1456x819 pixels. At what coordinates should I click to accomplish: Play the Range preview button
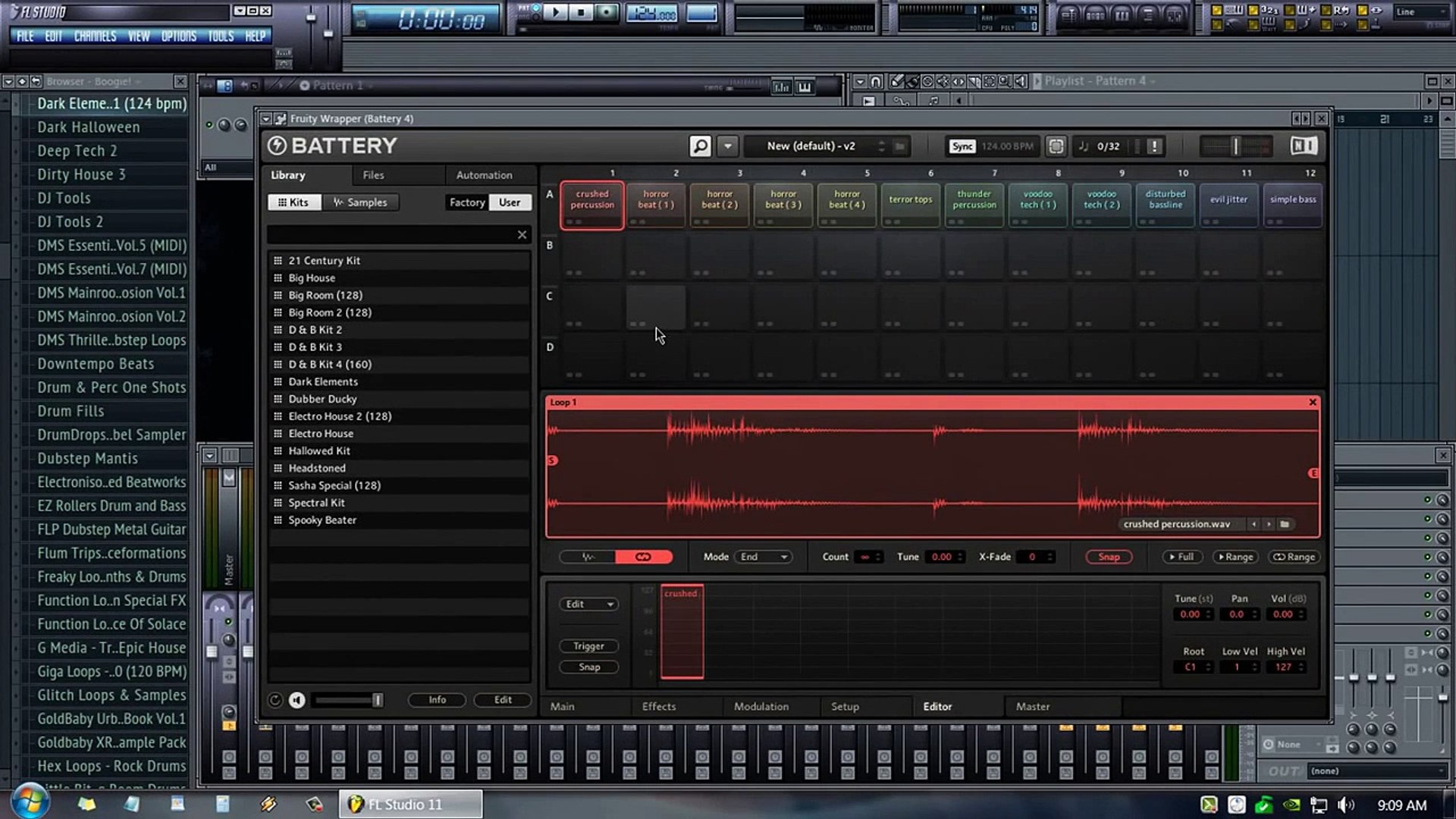click(x=1235, y=557)
